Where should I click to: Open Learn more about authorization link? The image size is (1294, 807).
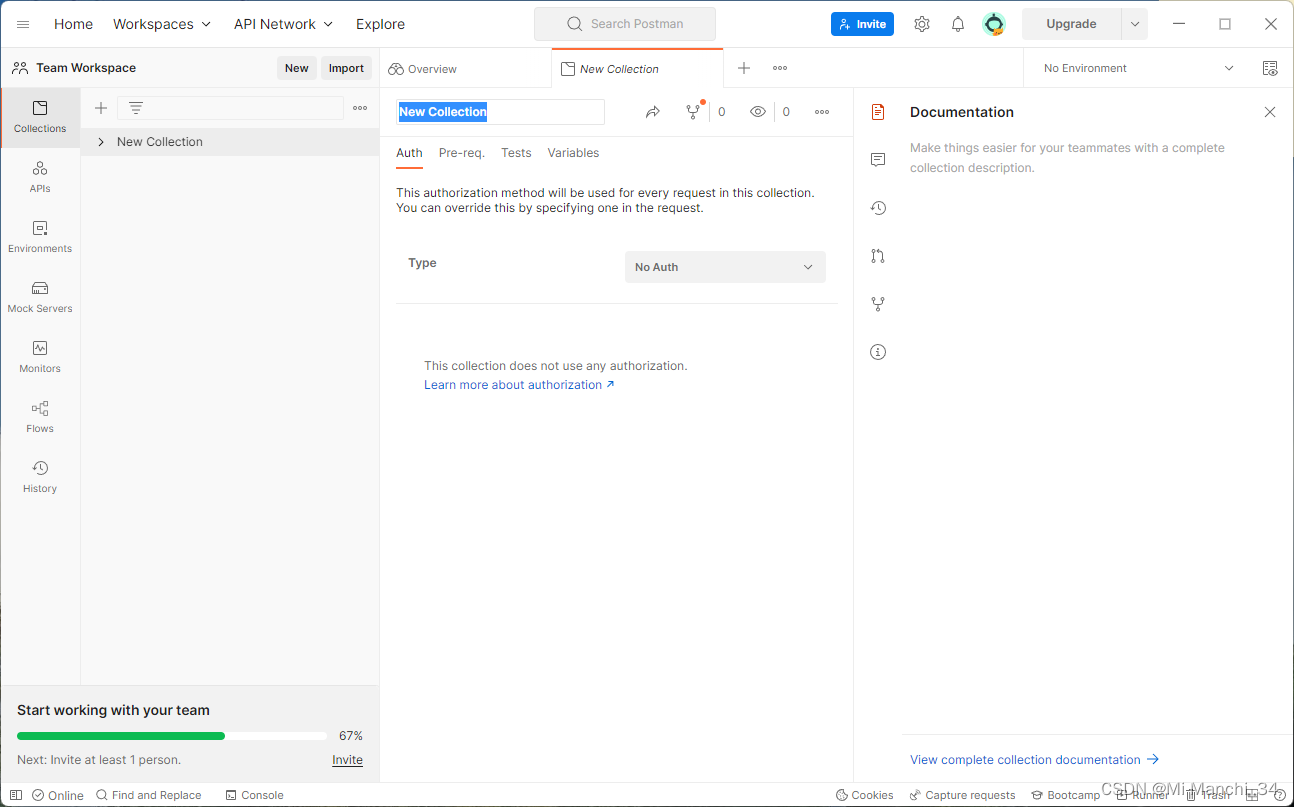(x=519, y=385)
